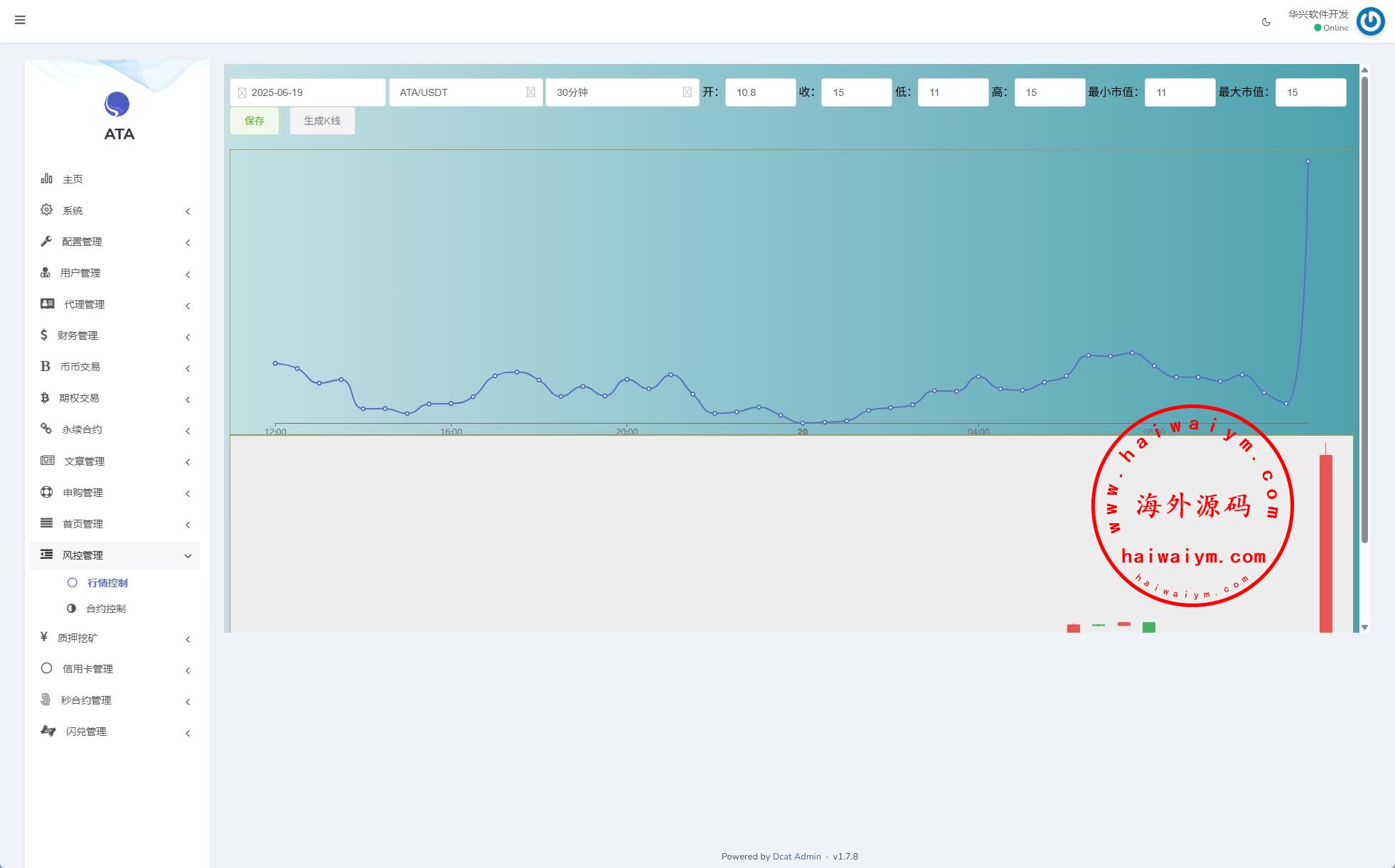
Task: Click the green 保存 button
Action: tap(255, 121)
